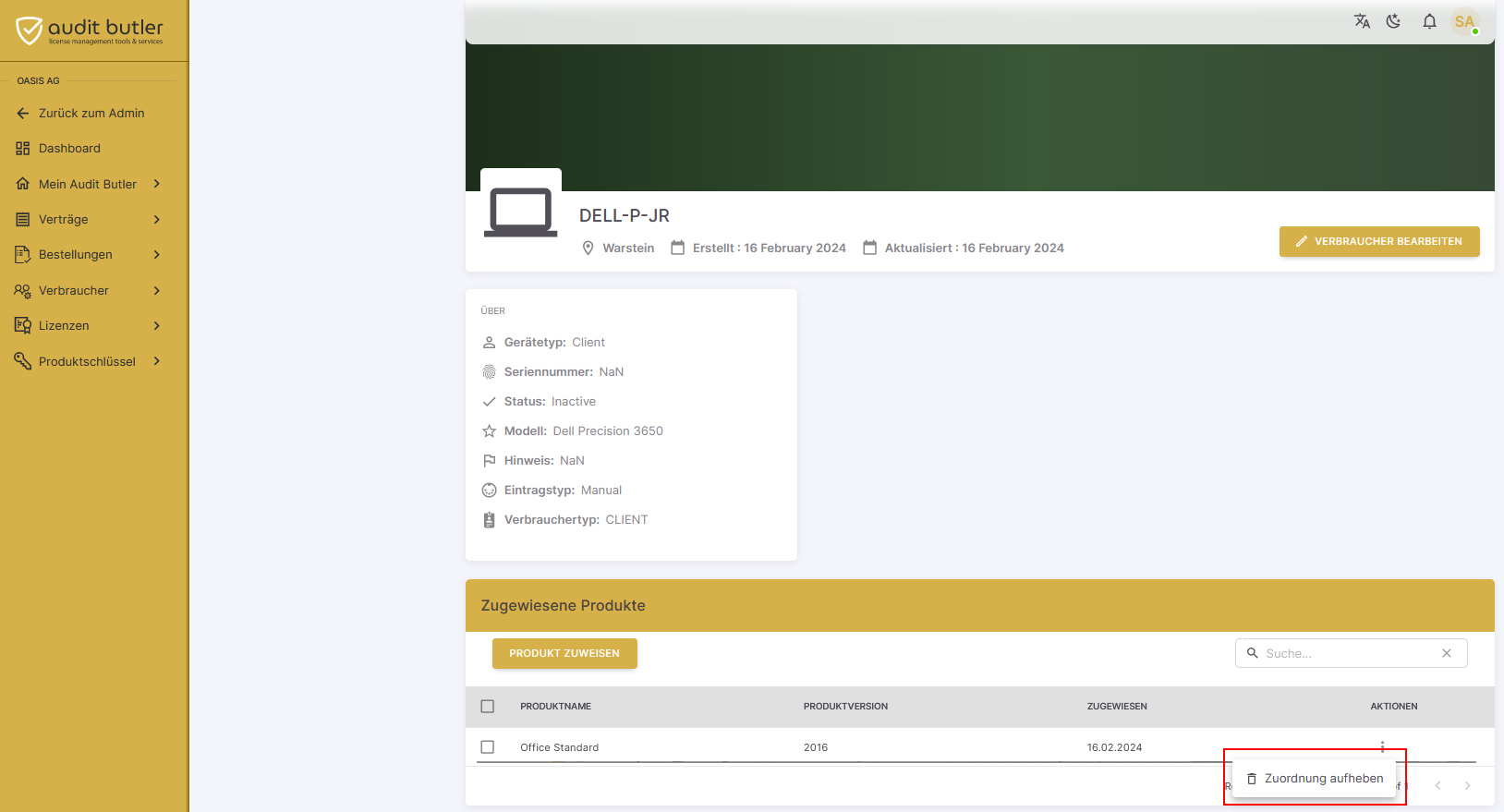1504x812 pixels.
Task: Open actions menu for Office Standard row
Action: (x=1382, y=747)
